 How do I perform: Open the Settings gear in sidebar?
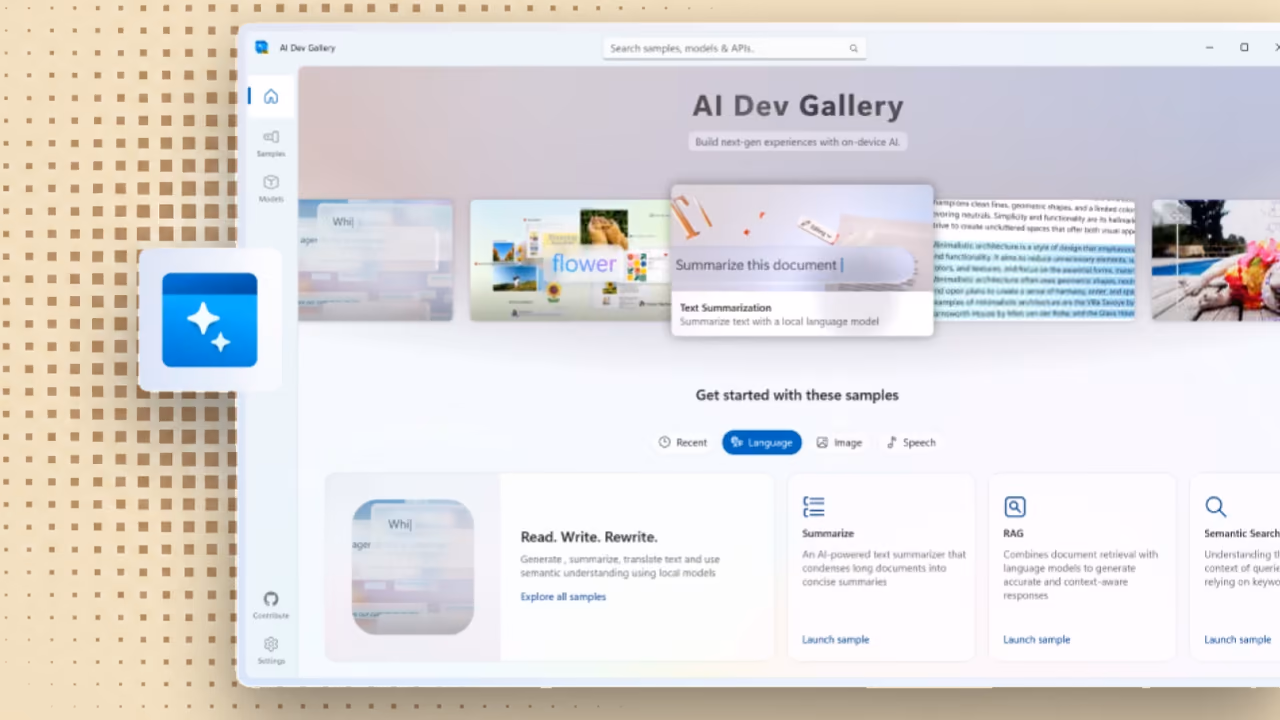tap(270, 651)
